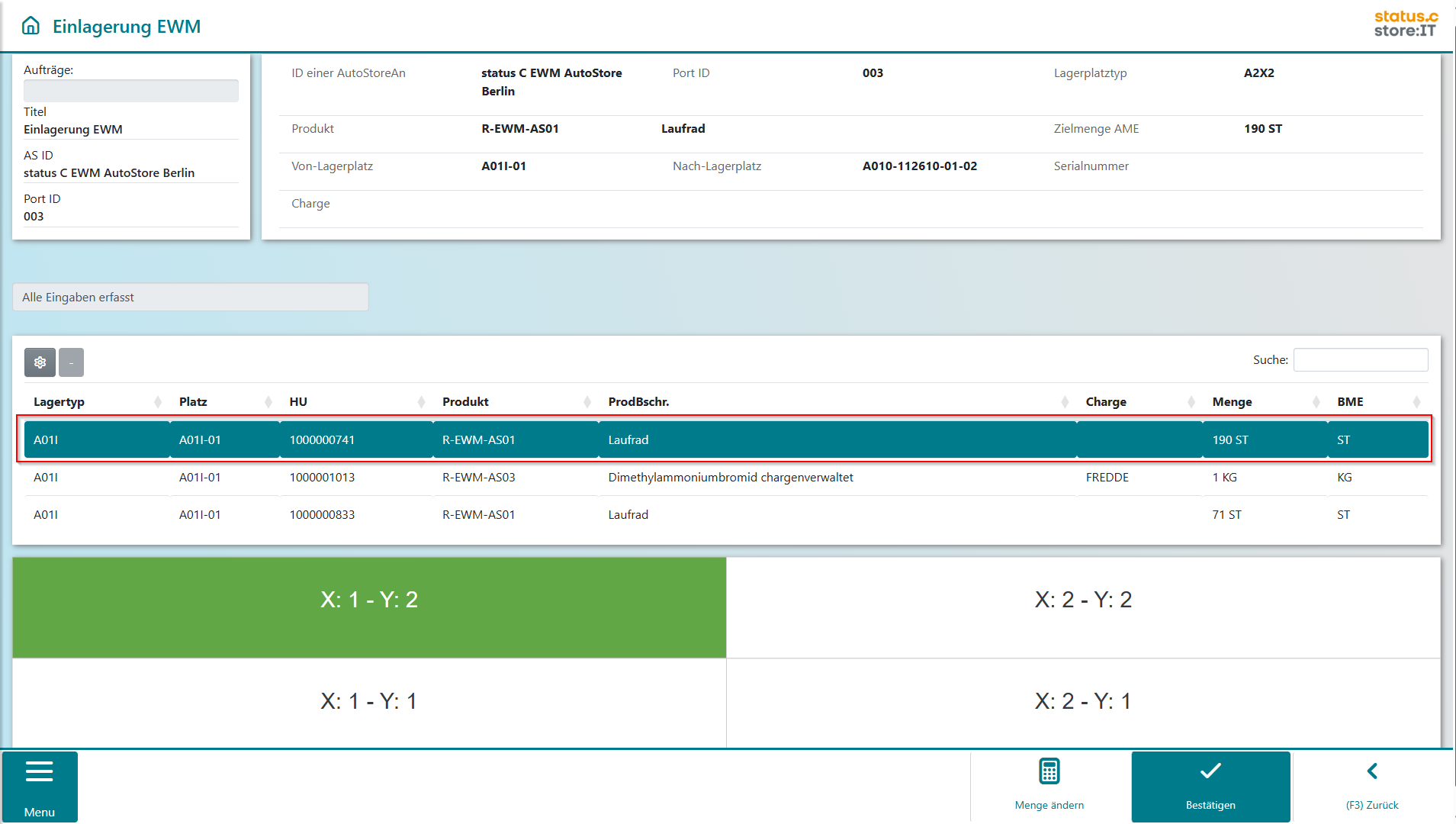Image resolution: width=1456 pixels, height=824 pixels.
Task: Select compartment X: 1 - Y: 1
Action: pos(369,702)
